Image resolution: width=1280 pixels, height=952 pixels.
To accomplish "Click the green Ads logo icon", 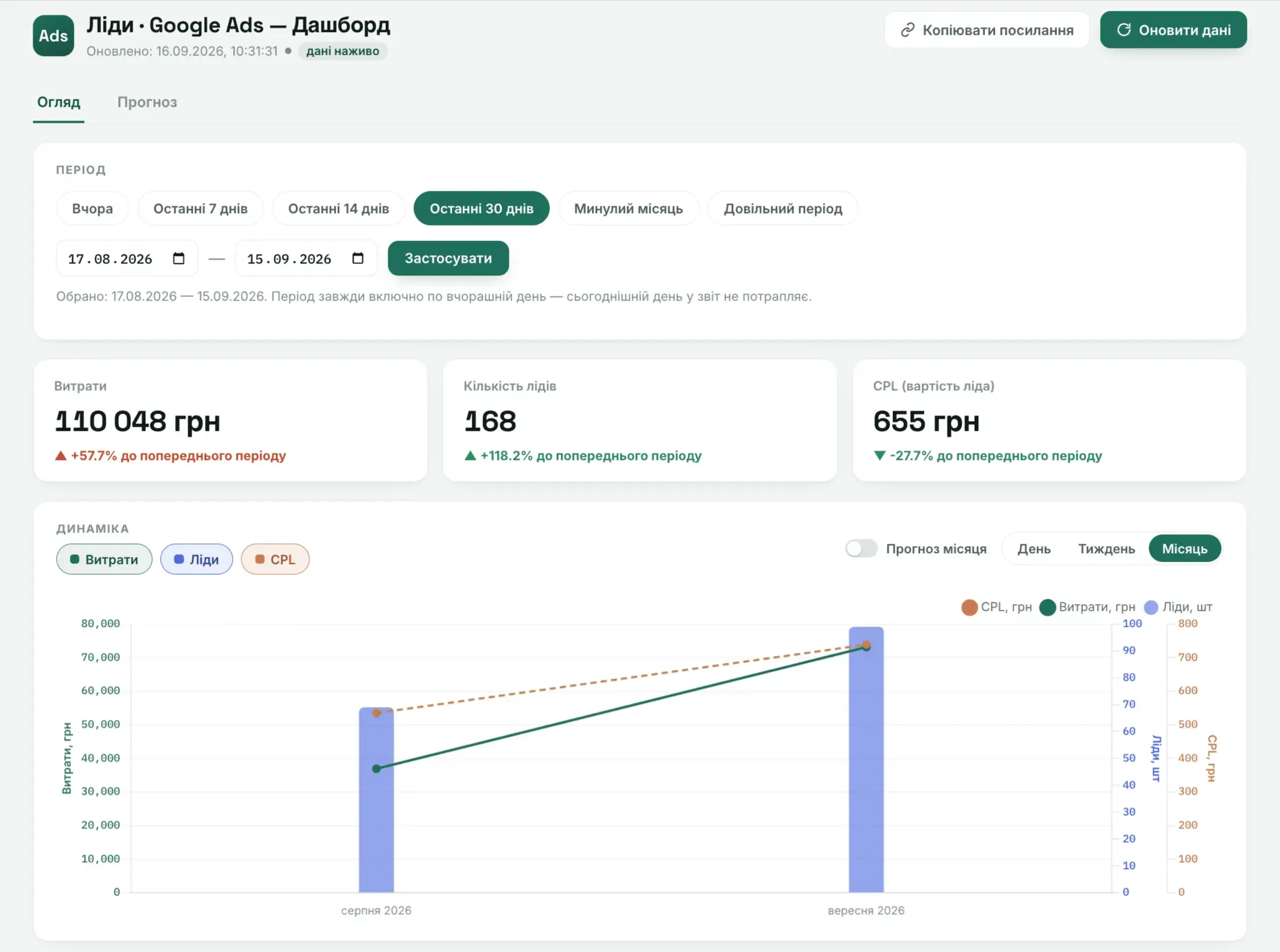I will click(53, 36).
